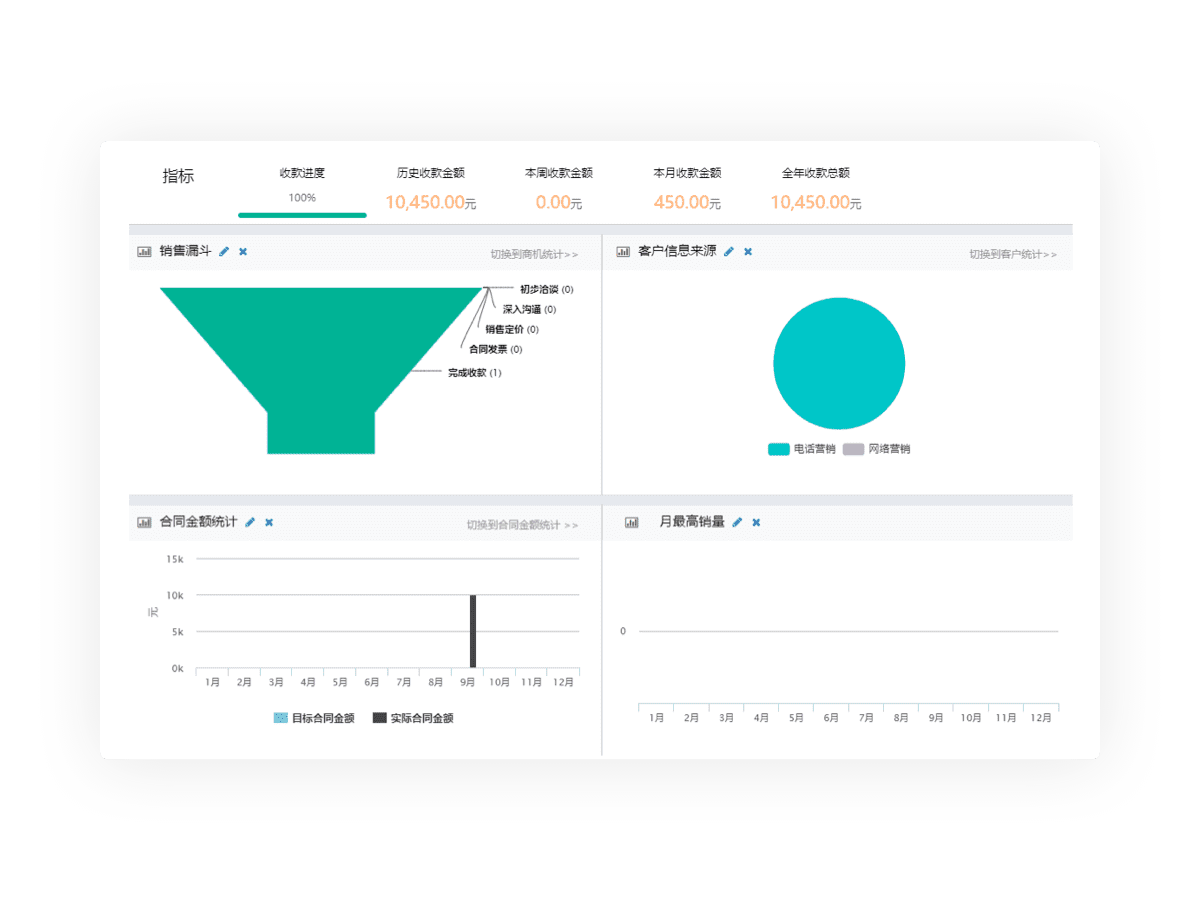This screenshot has width=1200, height=900.
Task: Click 全年收款总额 value 10,450.00元
Action: (815, 202)
